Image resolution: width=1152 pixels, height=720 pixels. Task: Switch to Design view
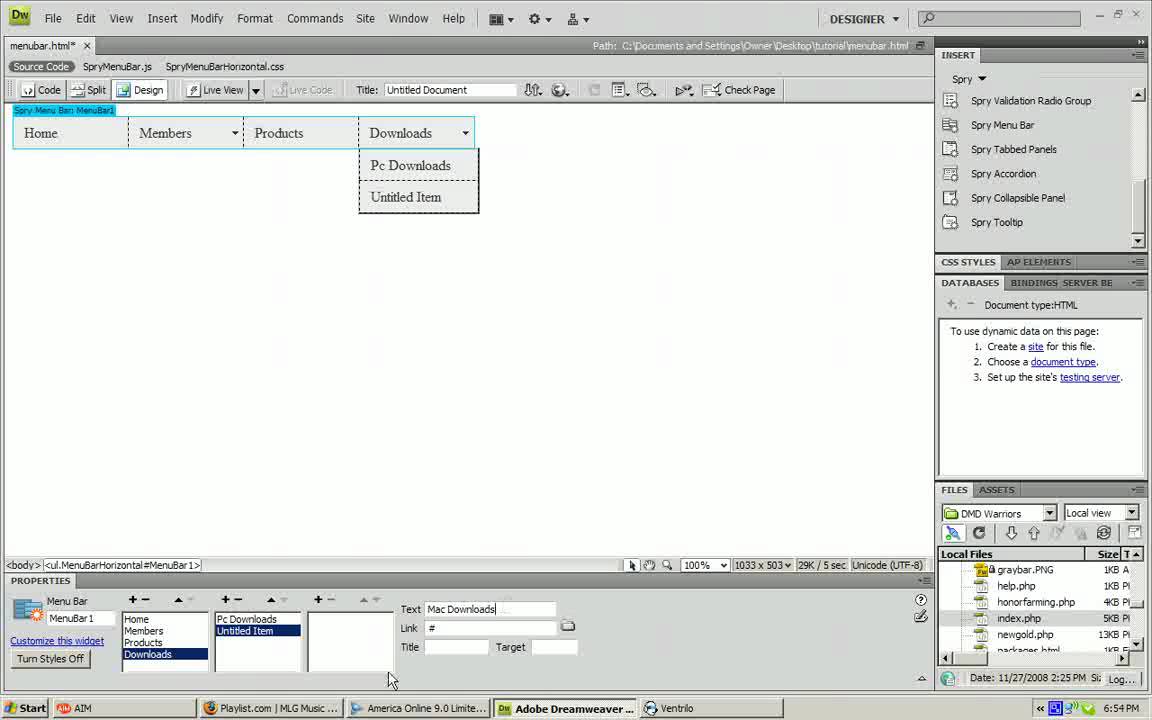pos(140,90)
